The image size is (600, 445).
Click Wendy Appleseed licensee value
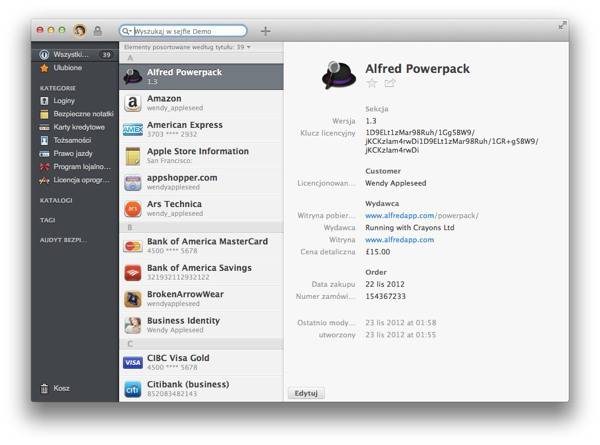coord(396,183)
